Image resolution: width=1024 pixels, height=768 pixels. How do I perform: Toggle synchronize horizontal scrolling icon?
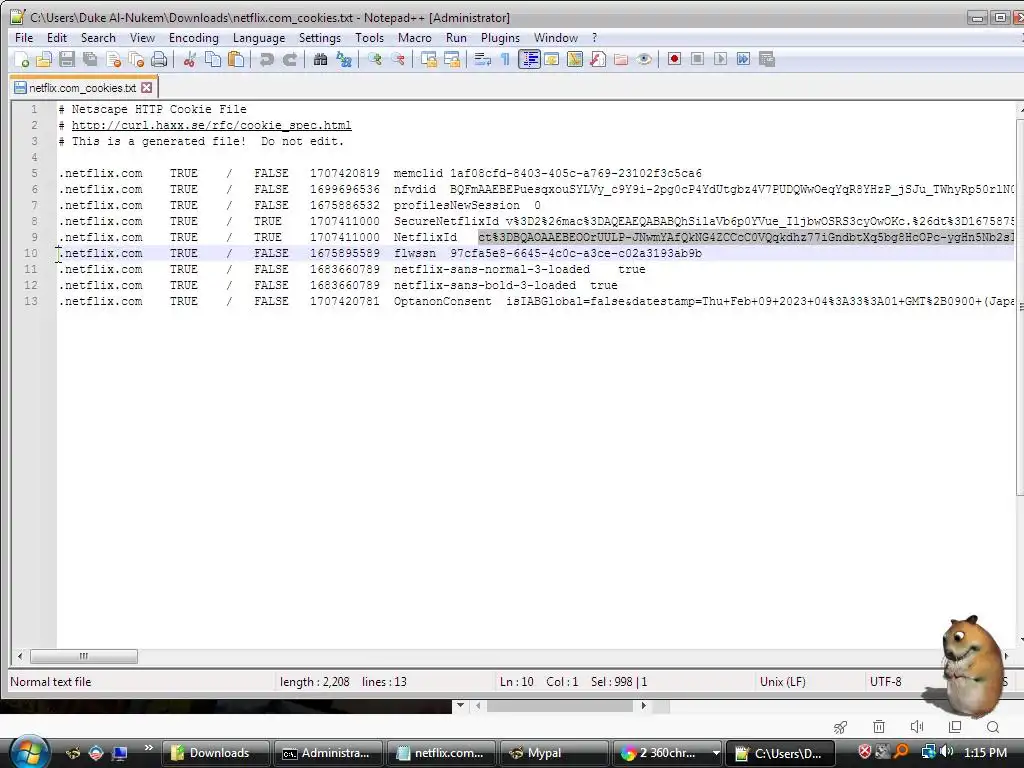[x=452, y=59]
